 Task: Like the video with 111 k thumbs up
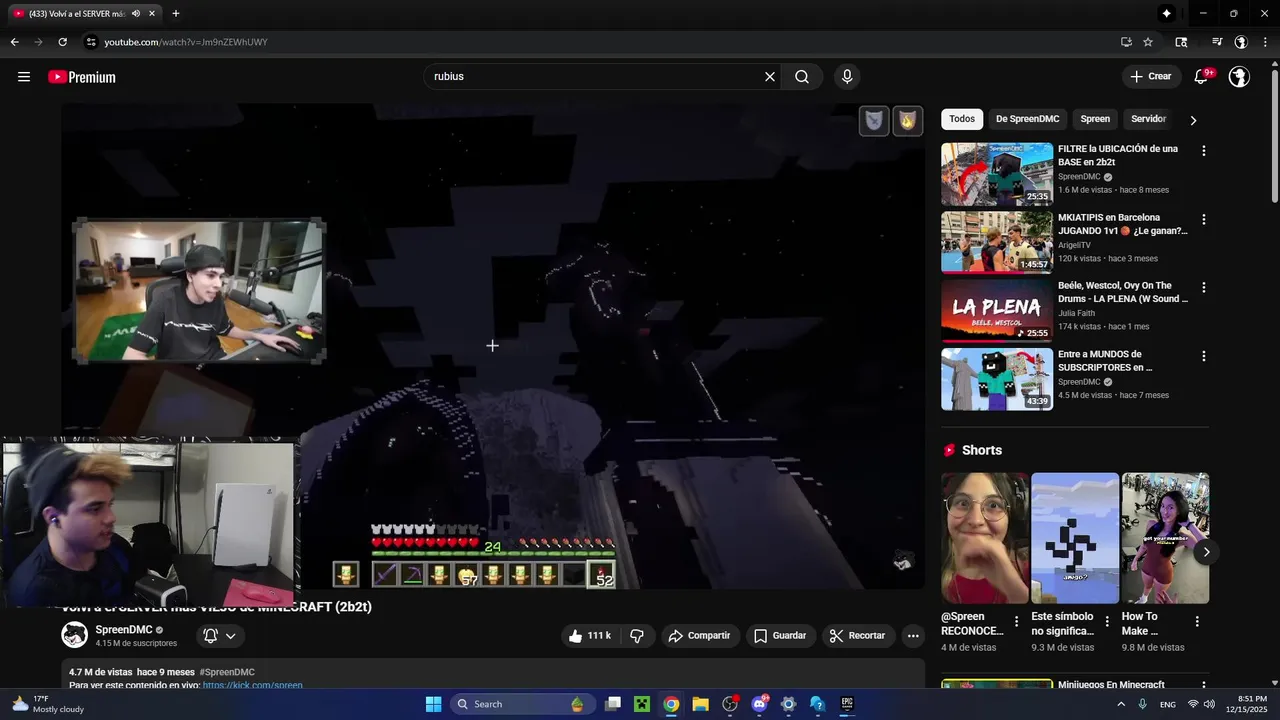pos(589,636)
